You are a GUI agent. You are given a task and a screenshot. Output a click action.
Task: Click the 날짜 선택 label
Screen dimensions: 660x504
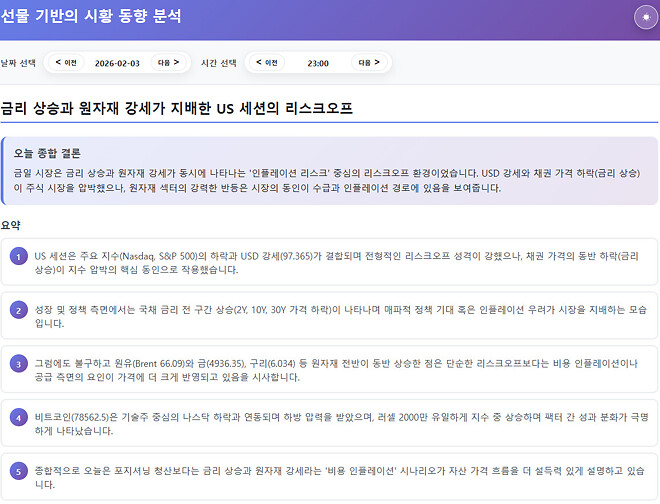point(18,63)
